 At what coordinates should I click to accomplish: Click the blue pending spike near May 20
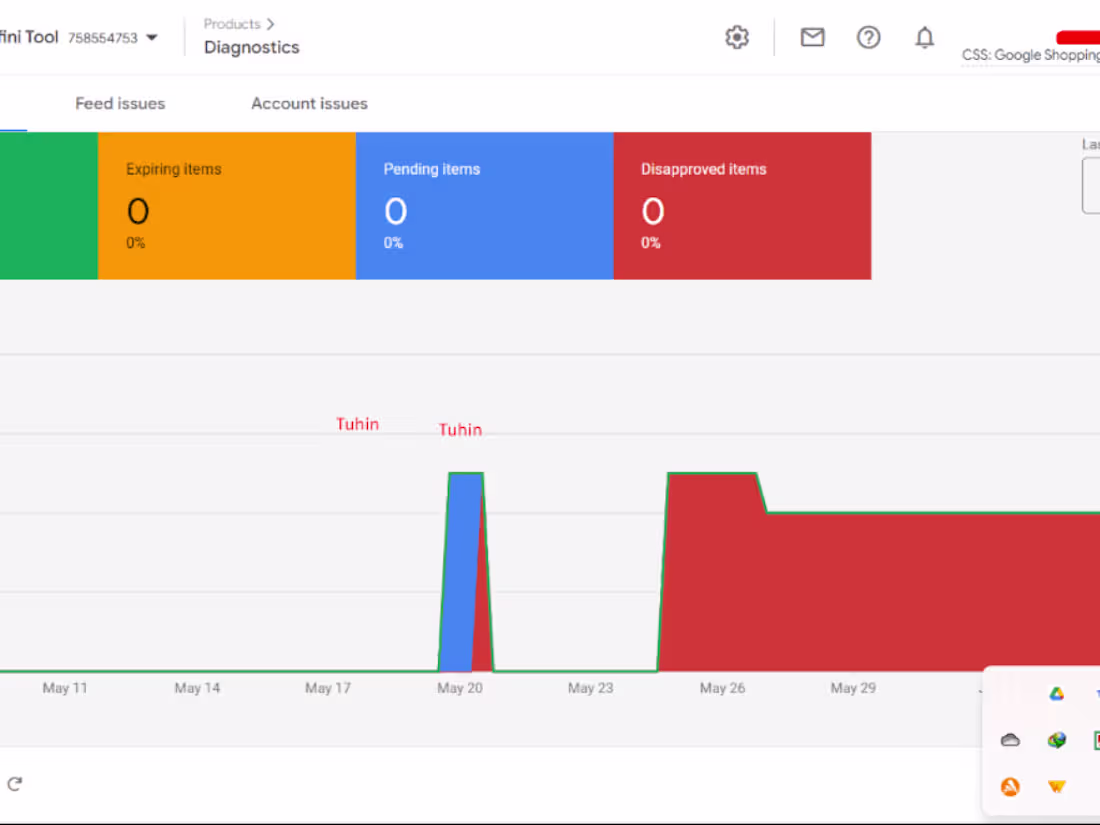coord(460,572)
